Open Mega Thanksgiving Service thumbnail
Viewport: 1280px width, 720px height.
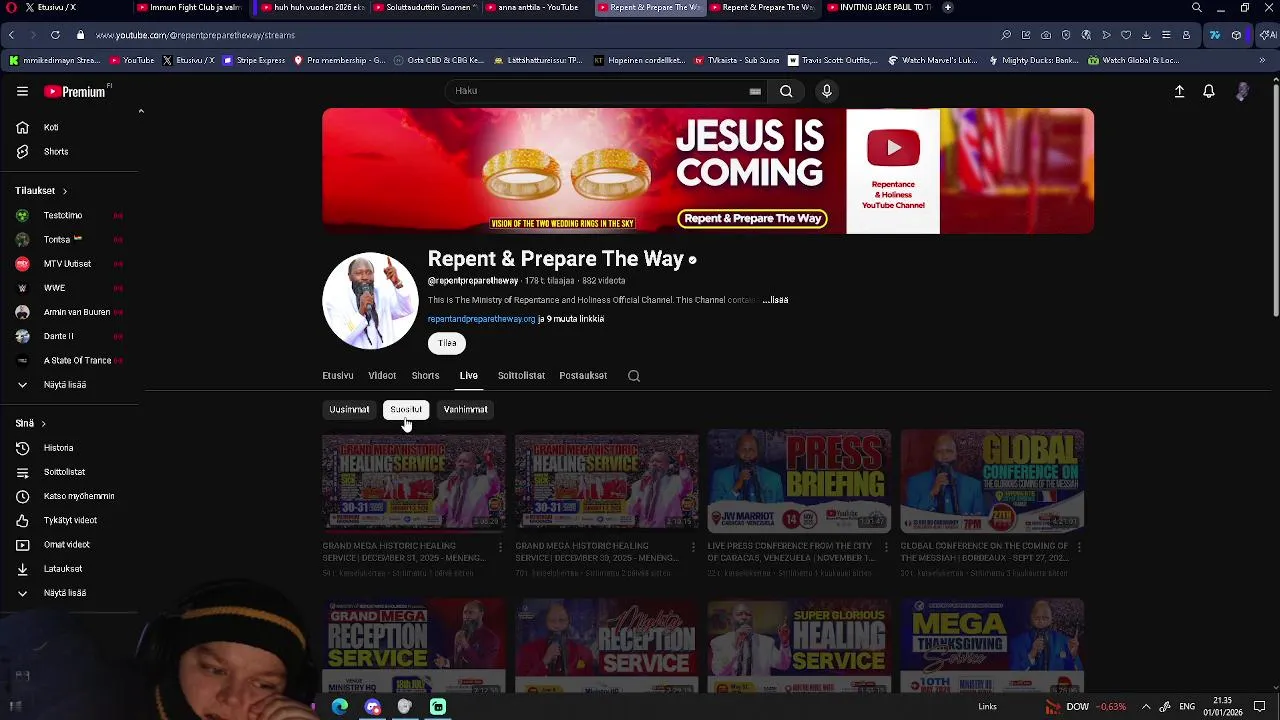(992, 646)
